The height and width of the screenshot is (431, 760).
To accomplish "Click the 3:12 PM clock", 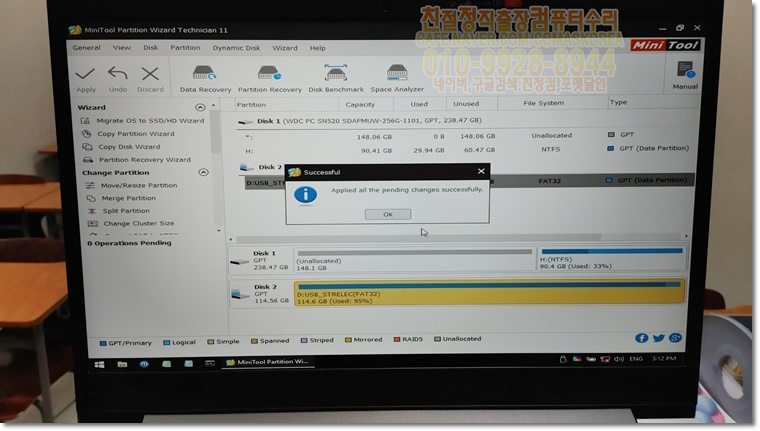I will pos(664,358).
